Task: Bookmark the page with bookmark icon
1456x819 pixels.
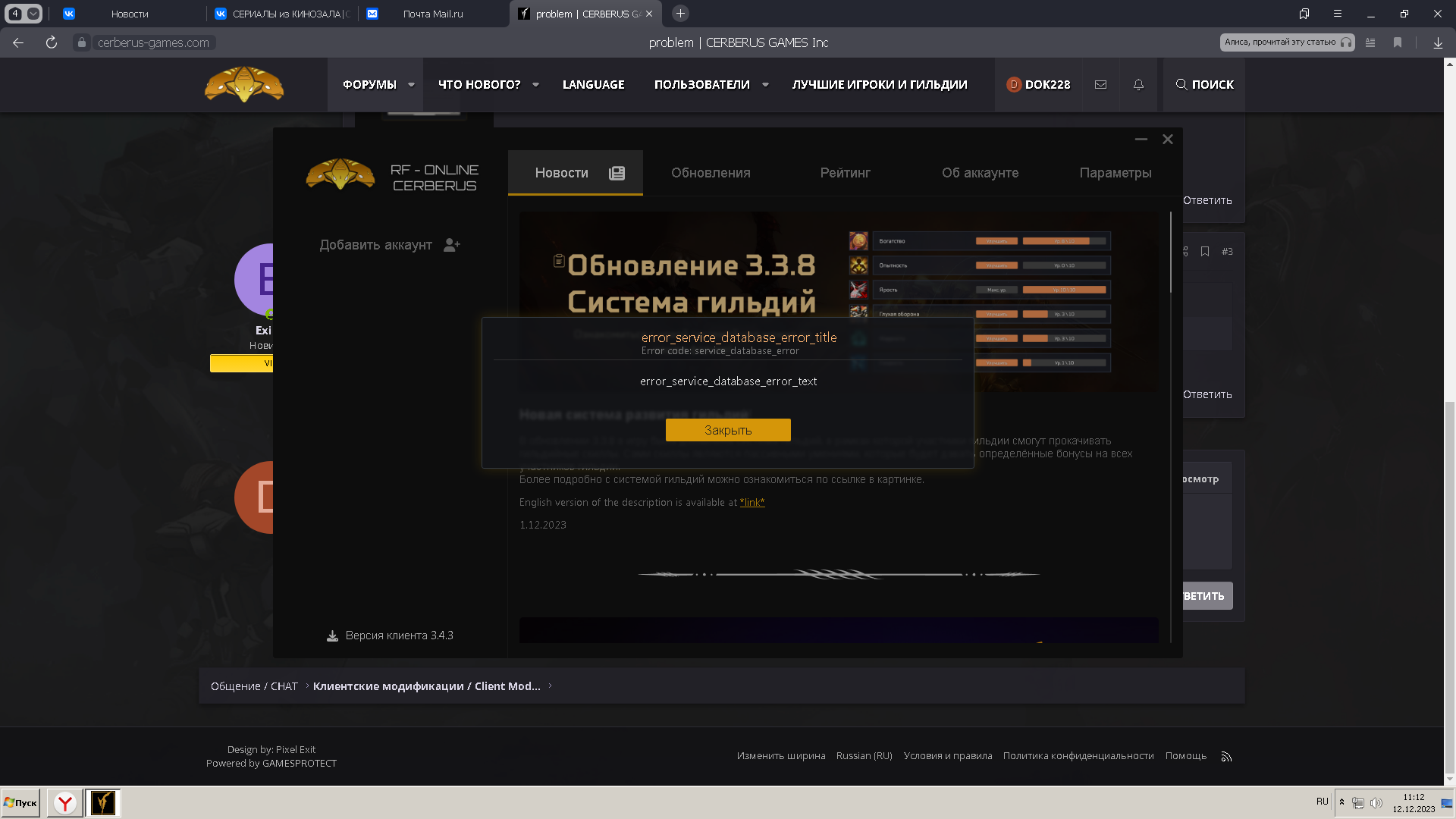Action: pos(1398,42)
